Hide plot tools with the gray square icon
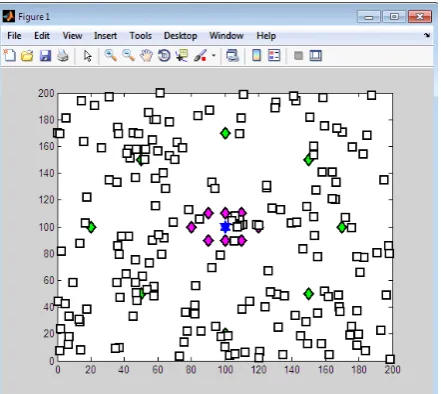This screenshot has width=441, height=394. [298, 56]
